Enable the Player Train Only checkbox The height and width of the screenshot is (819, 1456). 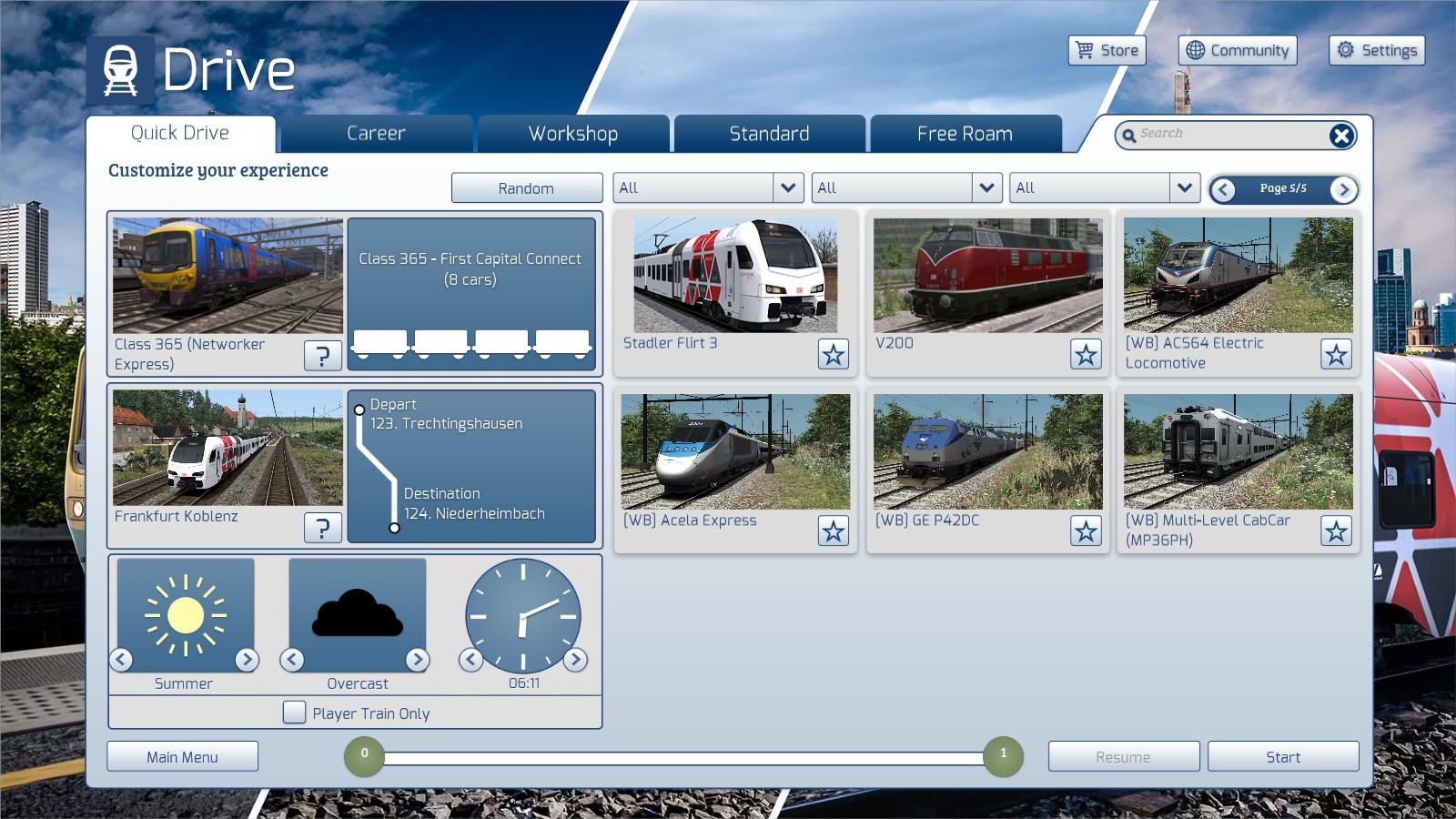294,713
